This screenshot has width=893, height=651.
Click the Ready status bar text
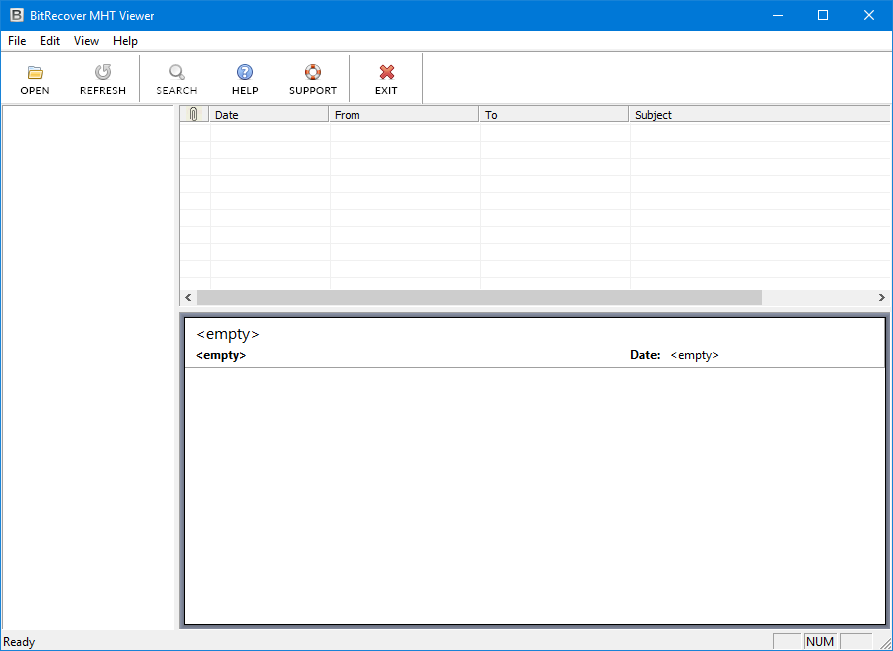19,642
